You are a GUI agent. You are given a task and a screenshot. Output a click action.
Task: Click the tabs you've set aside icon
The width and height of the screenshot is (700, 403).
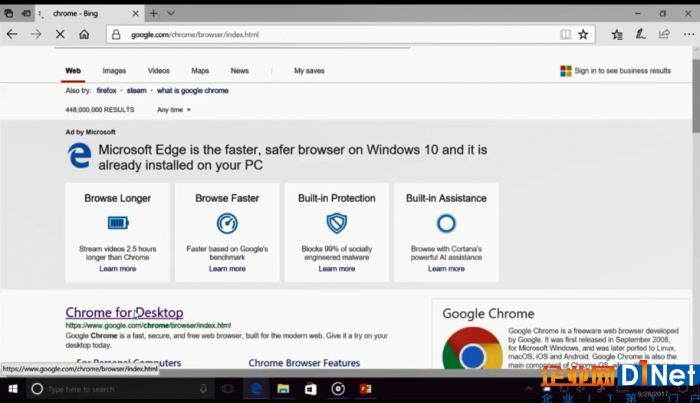coord(9,13)
